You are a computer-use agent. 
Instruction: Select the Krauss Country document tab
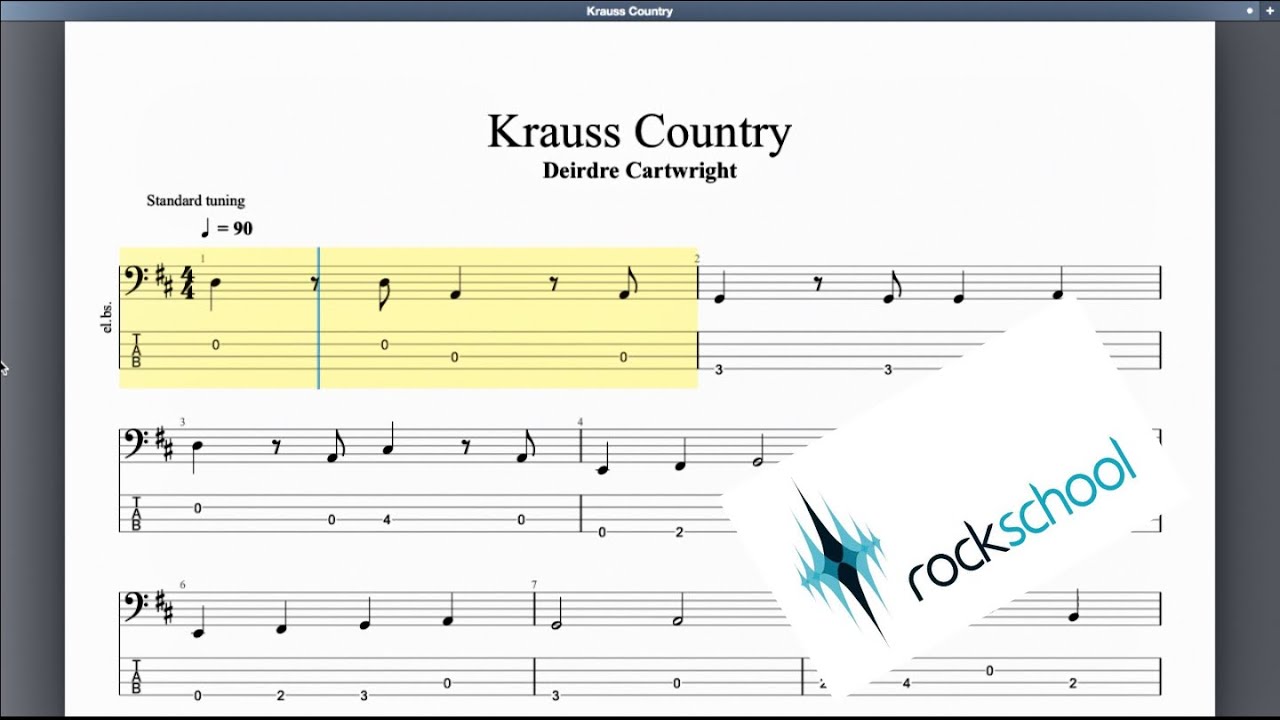click(629, 11)
